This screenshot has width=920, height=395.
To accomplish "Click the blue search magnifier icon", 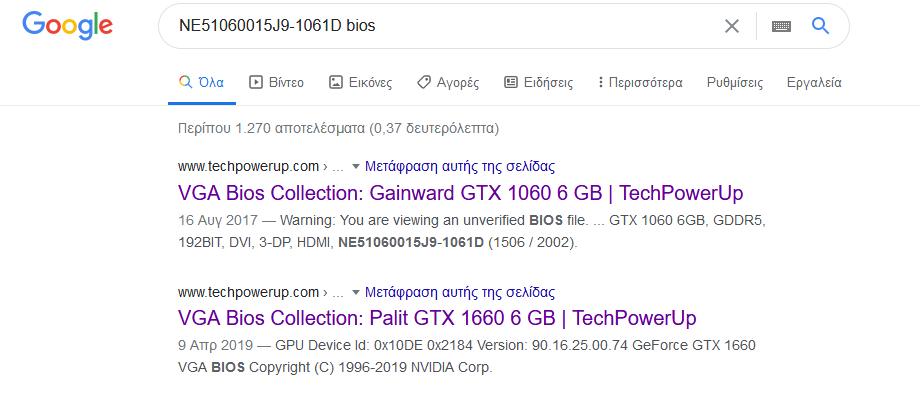I will (820, 26).
